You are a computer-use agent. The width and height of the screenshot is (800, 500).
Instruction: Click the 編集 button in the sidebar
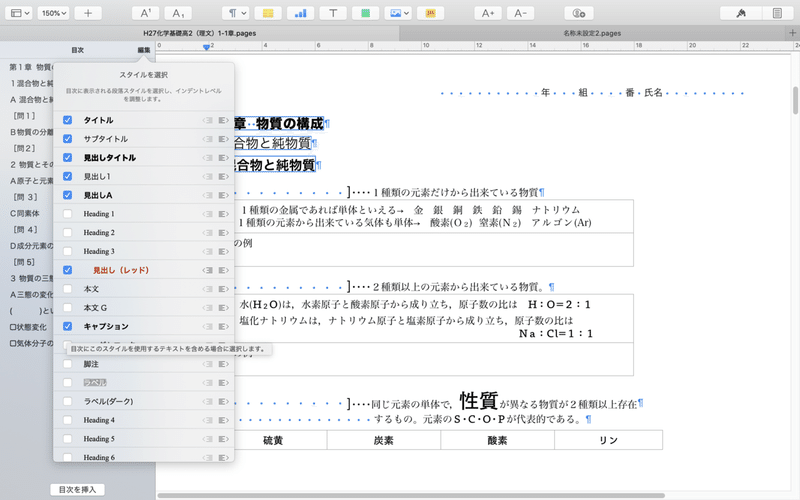point(144,50)
